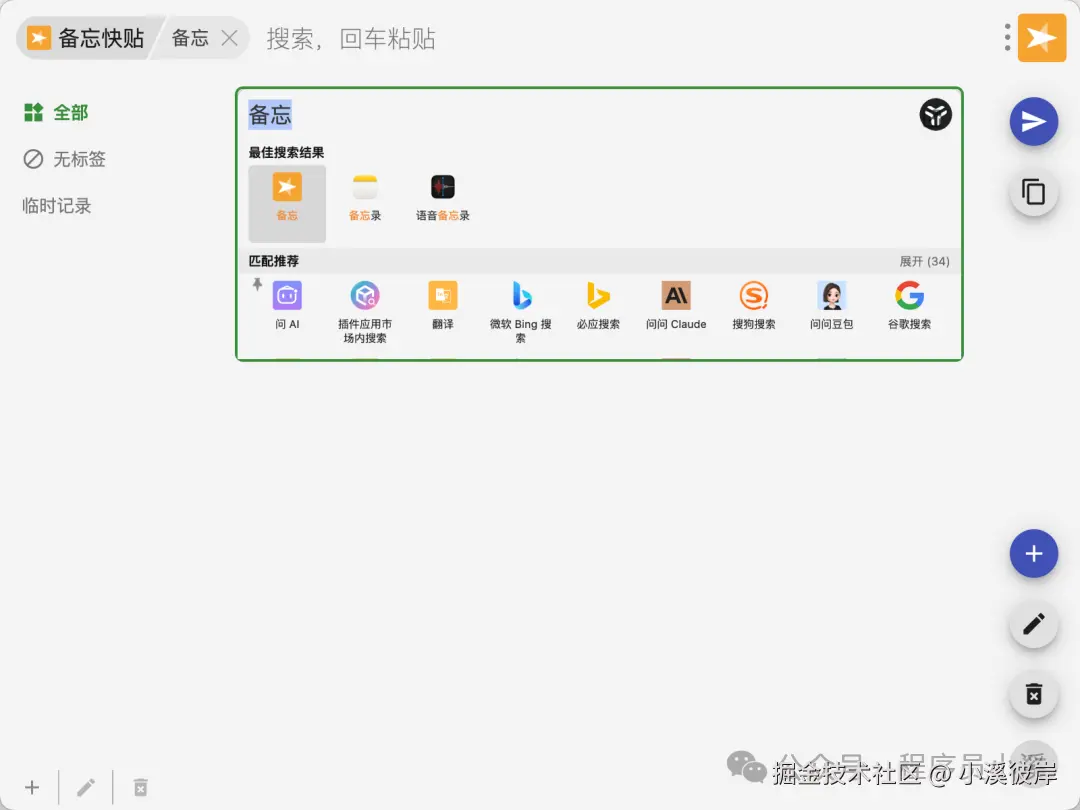Click the 匹配推荐 heading text

273,261
